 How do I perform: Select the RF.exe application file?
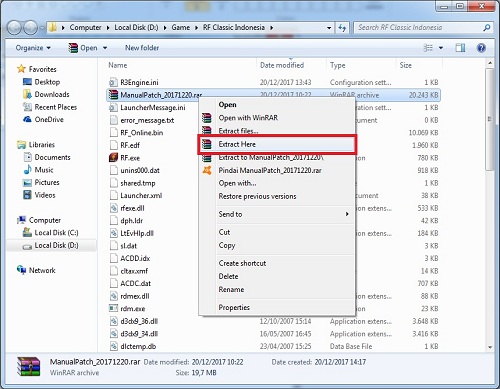pos(130,158)
